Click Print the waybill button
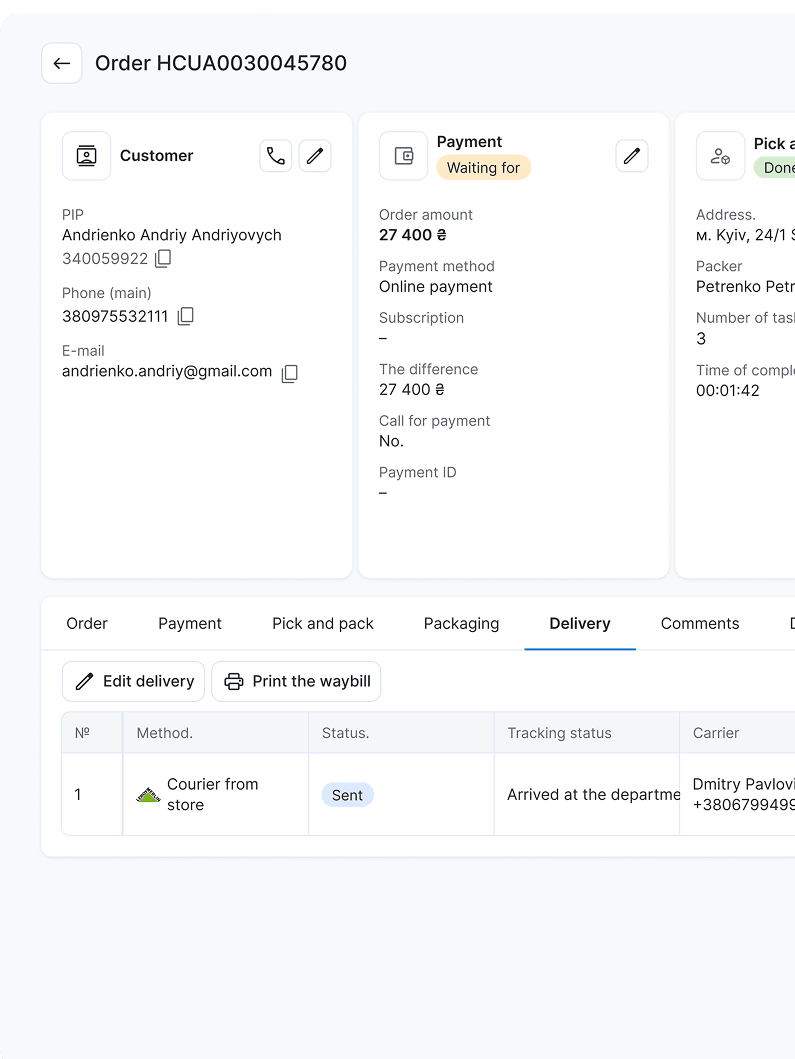The width and height of the screenshot is (795, 1059). (x=296, y=681)
